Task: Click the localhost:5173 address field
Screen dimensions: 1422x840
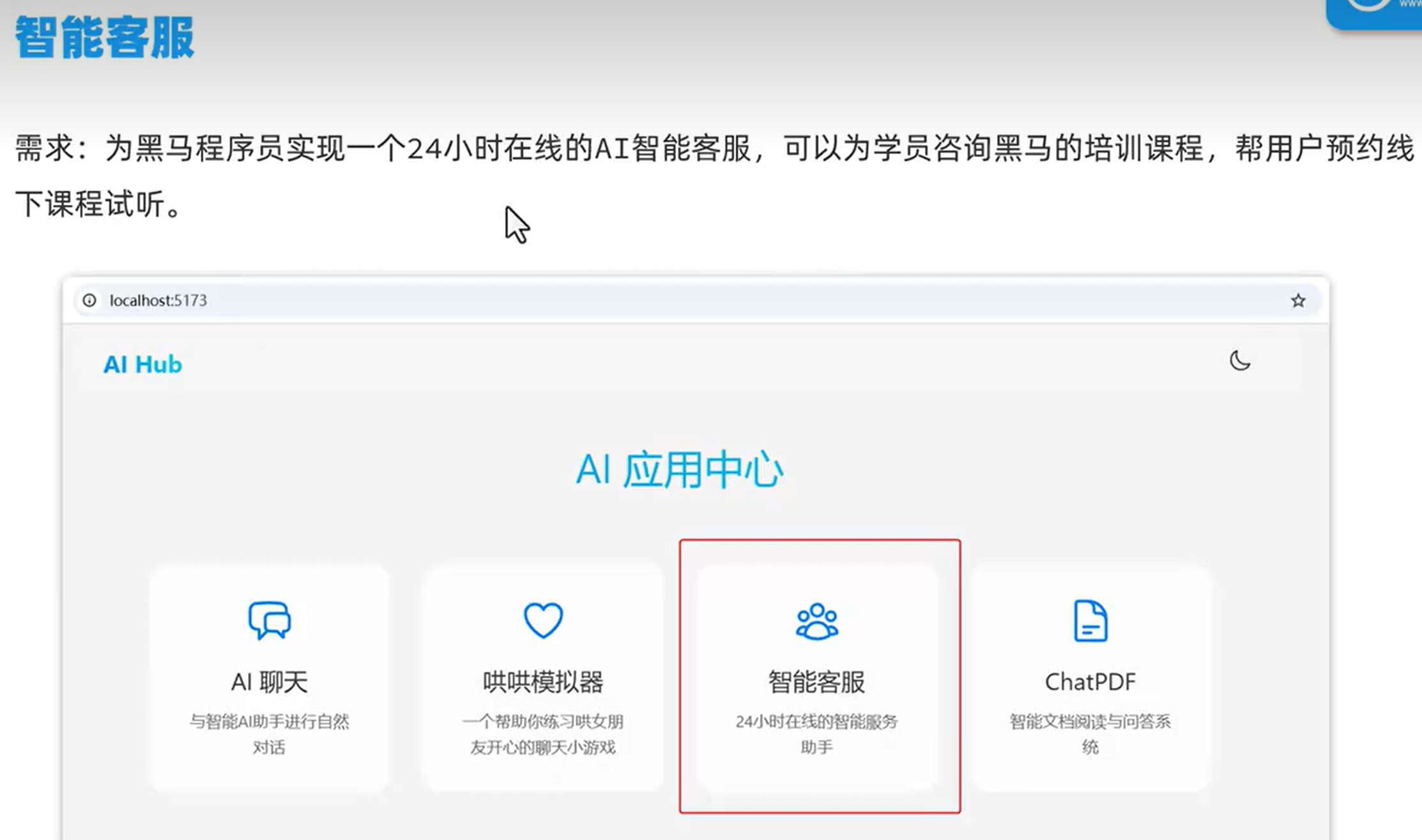Action: (158, 300)
